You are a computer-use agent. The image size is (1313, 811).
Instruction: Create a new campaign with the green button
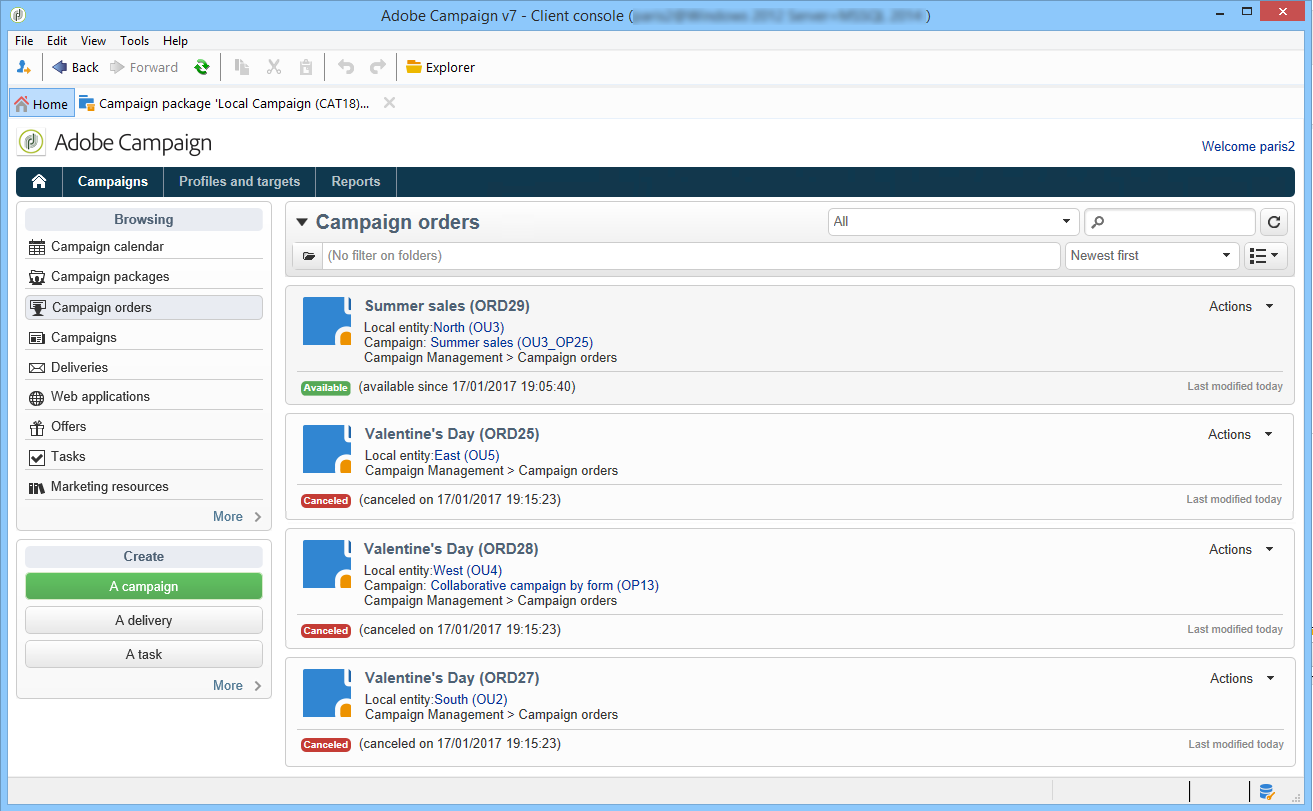coord(144,587)
